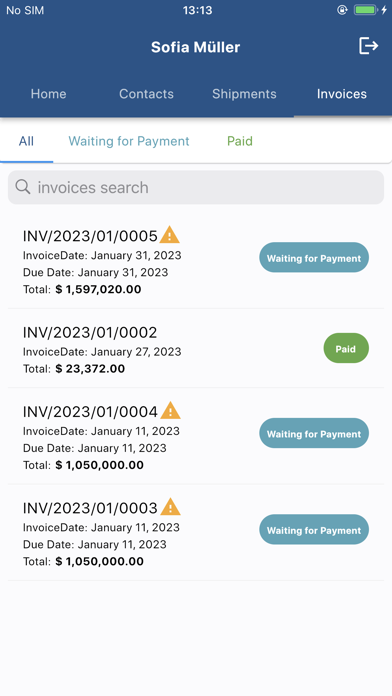Switch to the Contacts tab
Screen dimensions: 392x696
tap(147, 94)
